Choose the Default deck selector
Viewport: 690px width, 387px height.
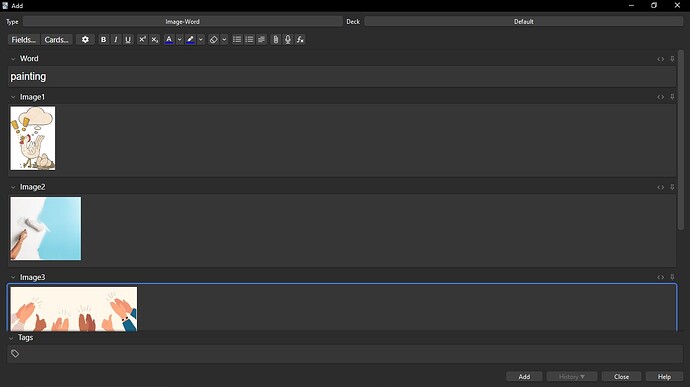point(524,22)
